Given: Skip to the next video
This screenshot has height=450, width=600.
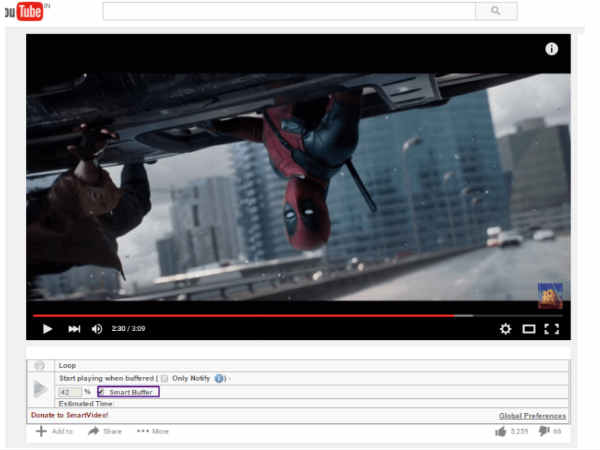Looking at the screenshot, I should [x=74, y=329].
